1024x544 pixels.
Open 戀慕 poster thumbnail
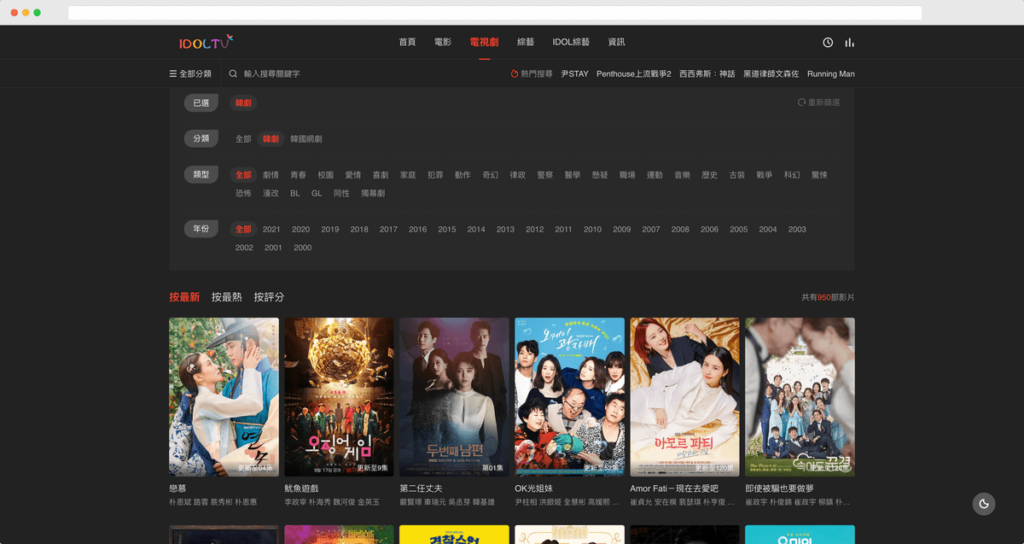(224, 397)
